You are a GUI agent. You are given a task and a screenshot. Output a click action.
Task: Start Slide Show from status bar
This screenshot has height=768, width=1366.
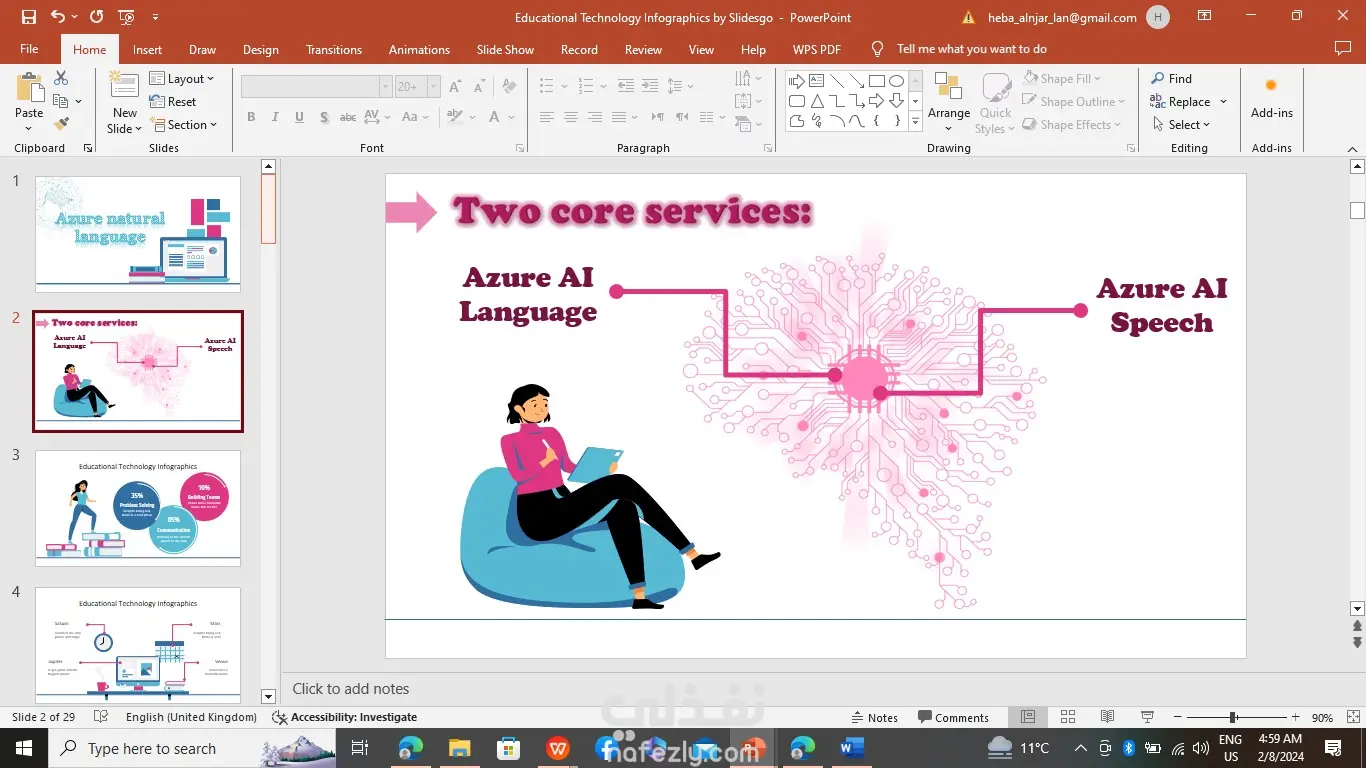[1147, 717]
